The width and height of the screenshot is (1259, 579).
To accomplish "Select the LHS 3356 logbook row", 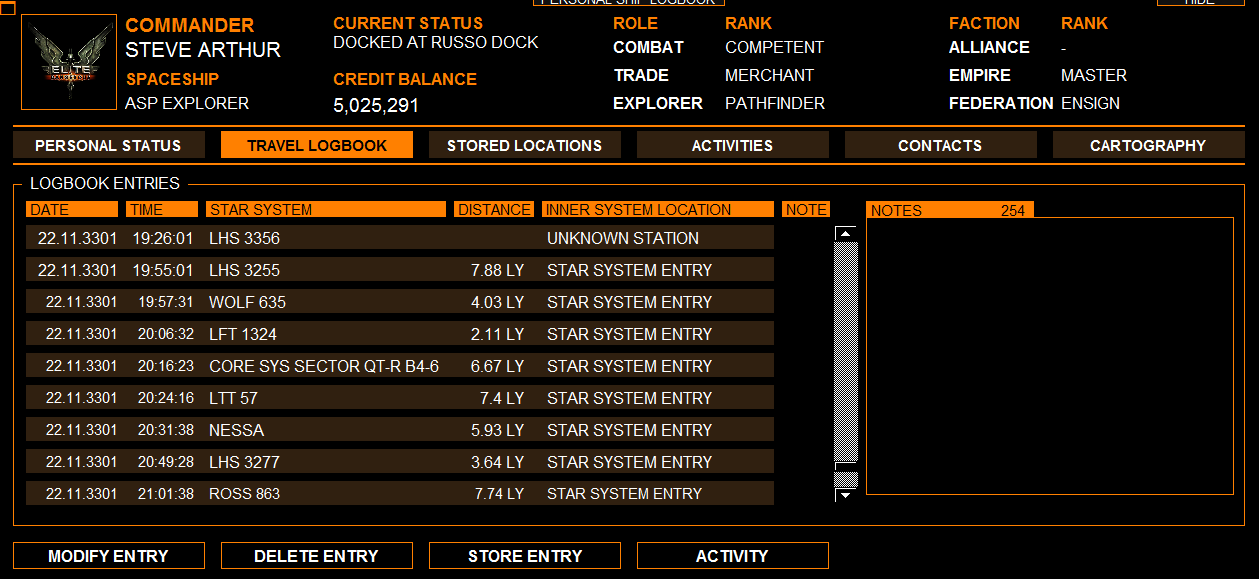I will tap(400, 238).
